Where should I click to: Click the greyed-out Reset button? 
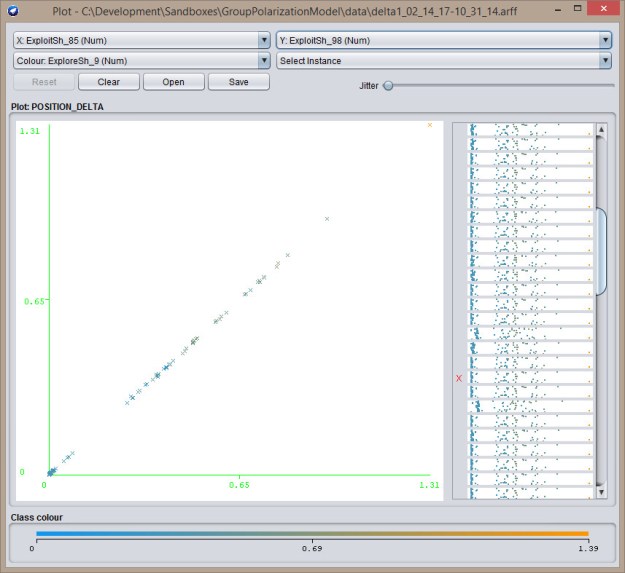tap(45, 82)
